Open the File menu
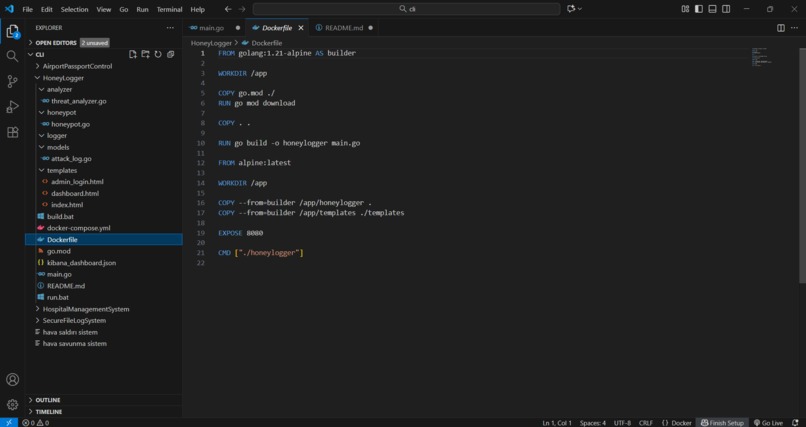Screen dimensions: 806x427 27,9
